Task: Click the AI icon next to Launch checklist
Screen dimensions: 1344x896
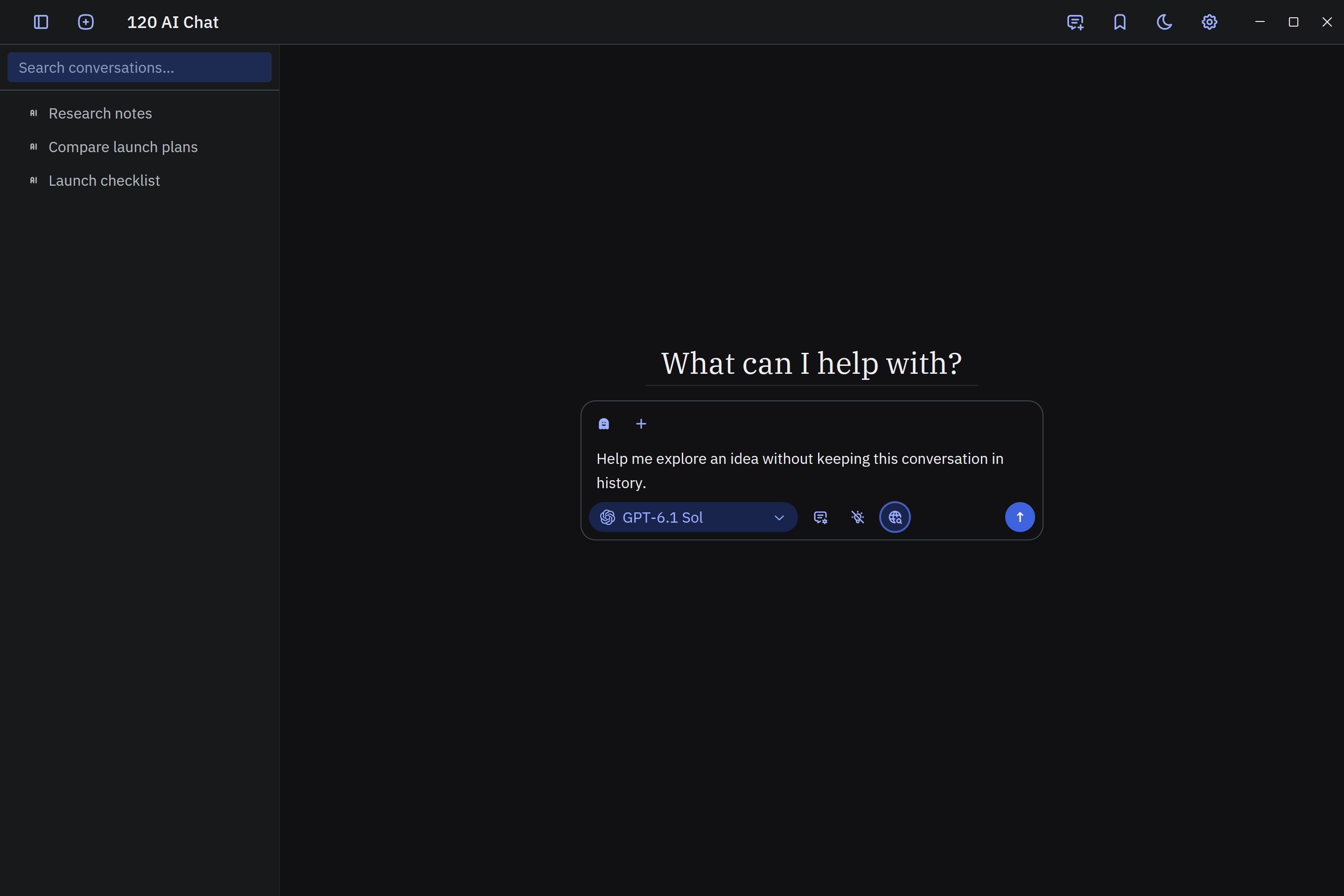Action: 34,181
